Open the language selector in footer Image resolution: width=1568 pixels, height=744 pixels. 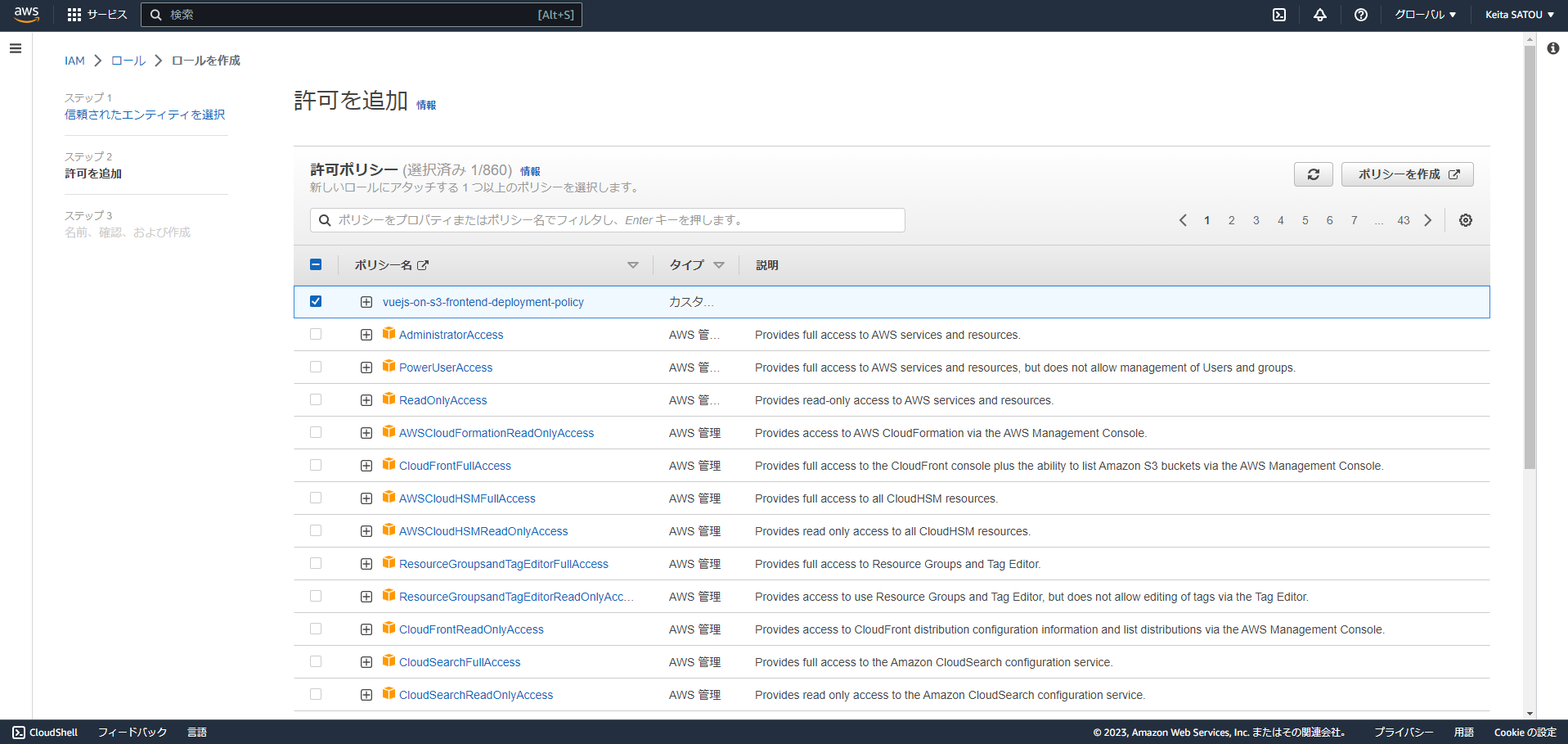coord(197,733)
